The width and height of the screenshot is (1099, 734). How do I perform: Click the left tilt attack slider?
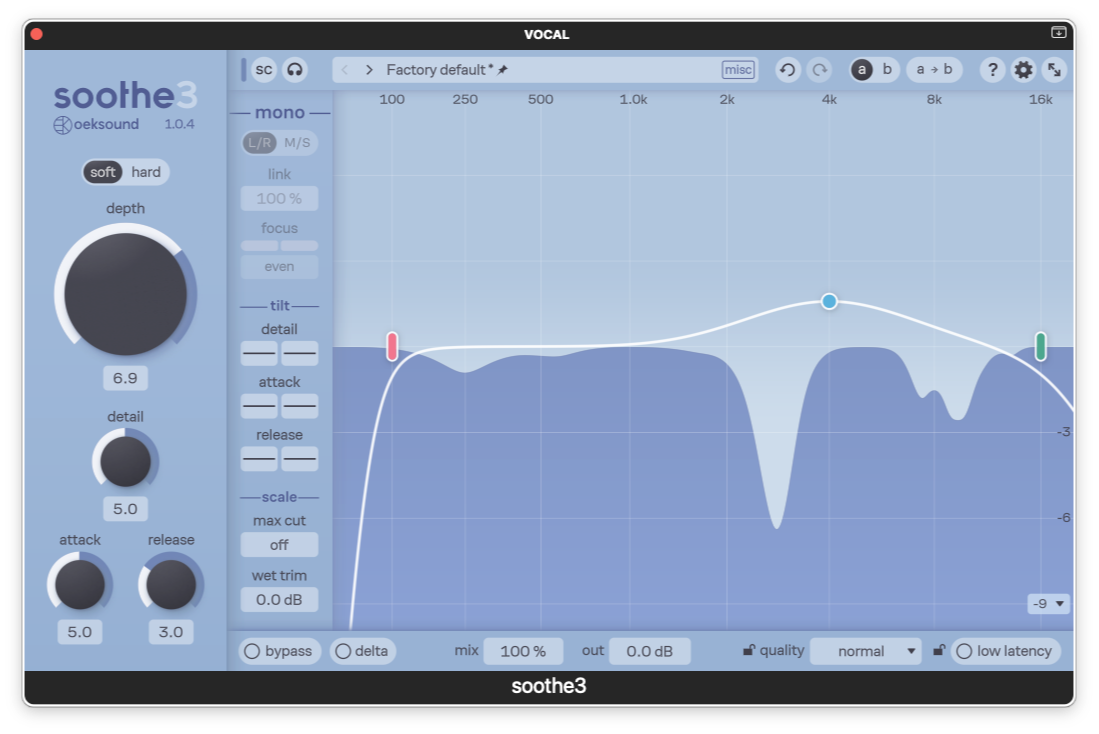[259, 406]
